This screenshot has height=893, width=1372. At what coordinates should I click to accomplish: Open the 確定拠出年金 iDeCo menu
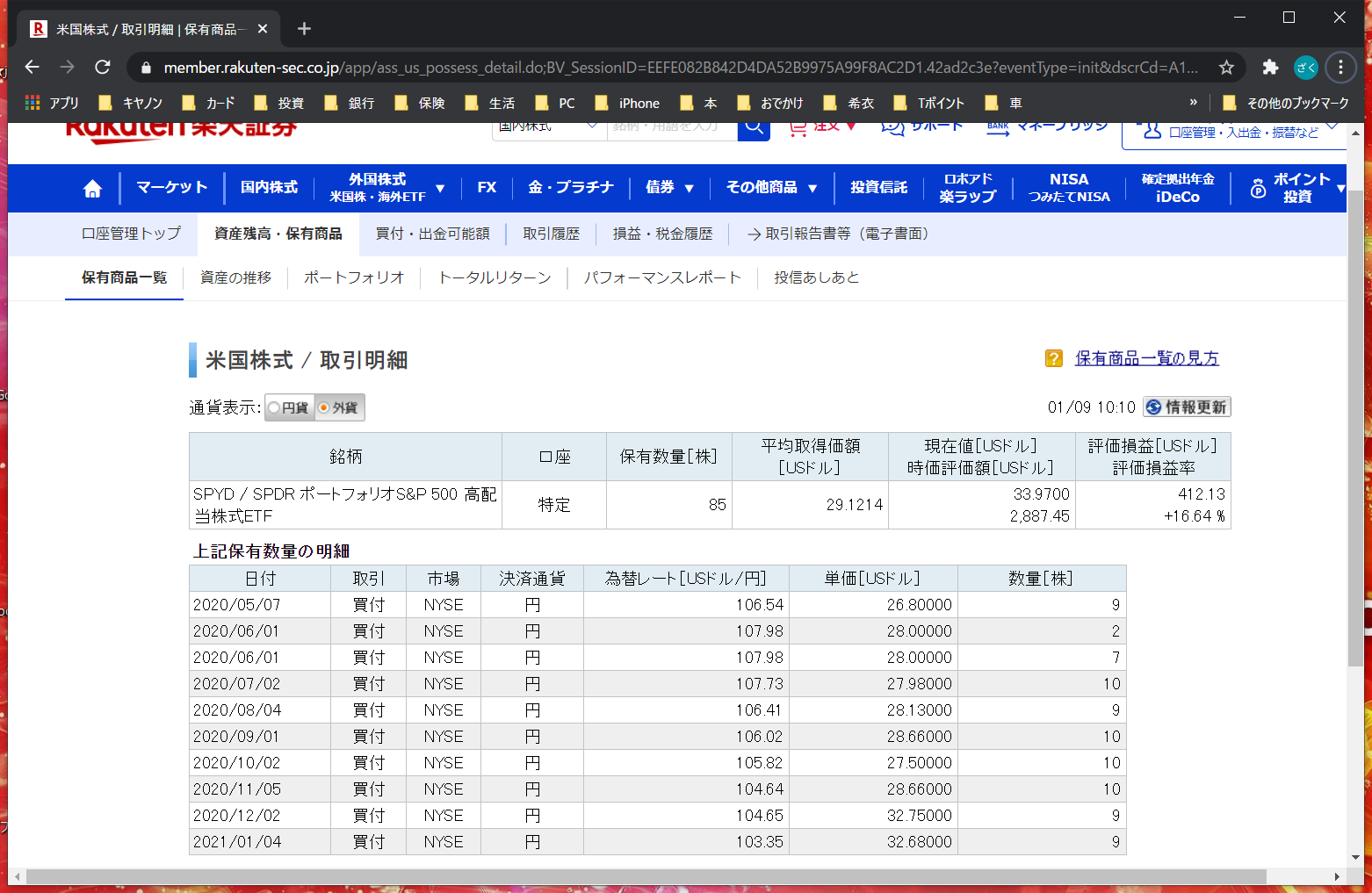(1178, 188)
